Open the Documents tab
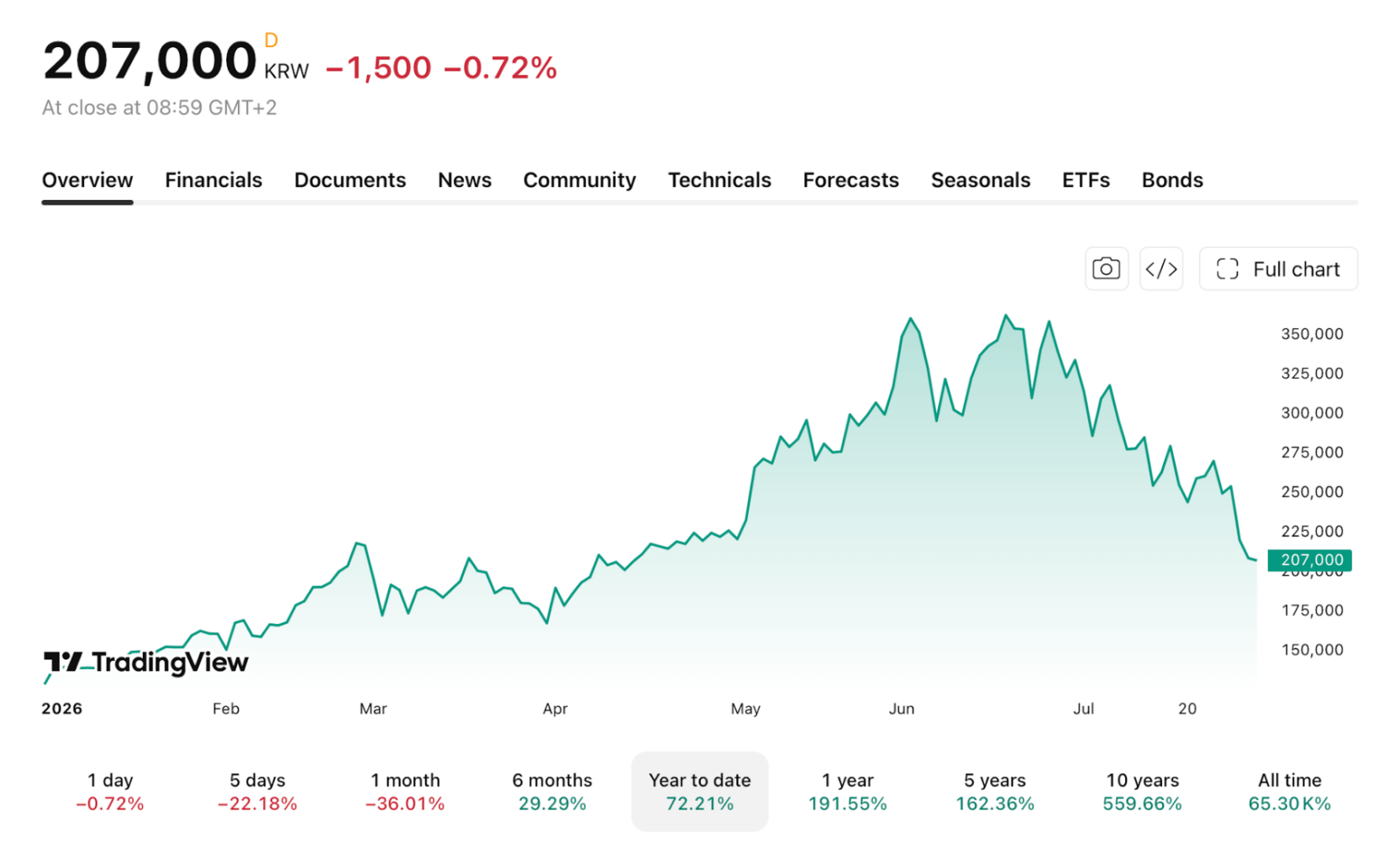 pyautogui.click(x=350, y=181)
